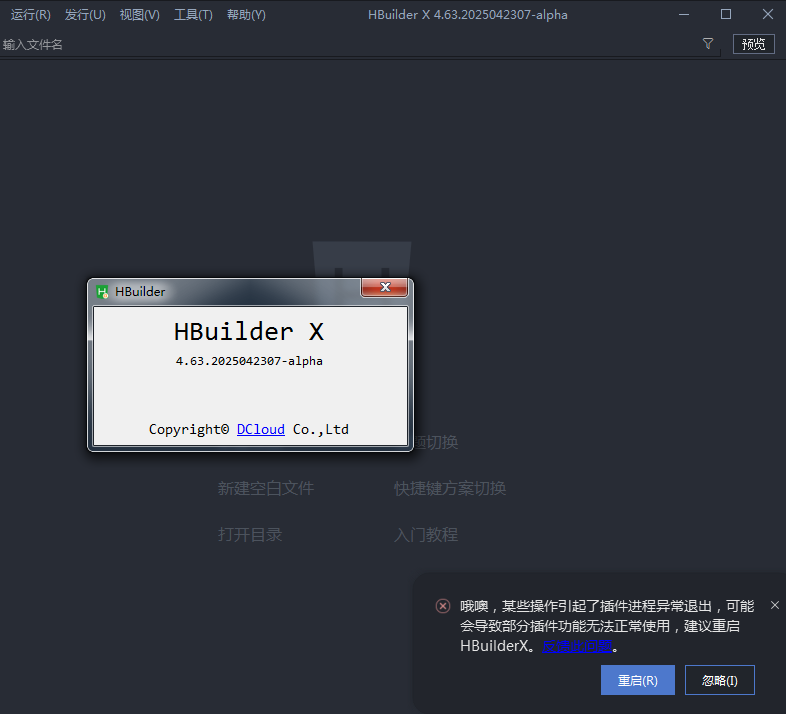This screenshot has width=786, height=714.
Task: Open the DCloud link in about dialog
Action: pyautogui.click(x=261, y=429)
